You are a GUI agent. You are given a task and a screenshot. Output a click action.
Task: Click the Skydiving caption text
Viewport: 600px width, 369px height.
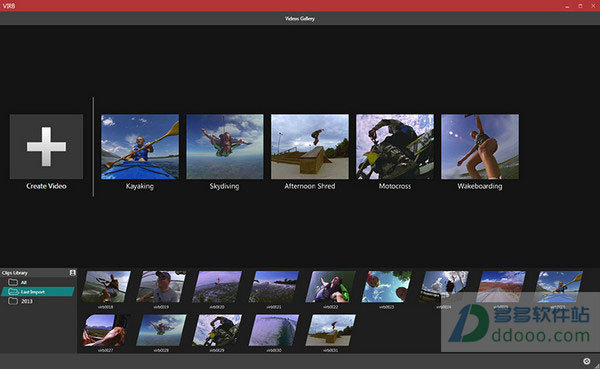coord(224,186)
